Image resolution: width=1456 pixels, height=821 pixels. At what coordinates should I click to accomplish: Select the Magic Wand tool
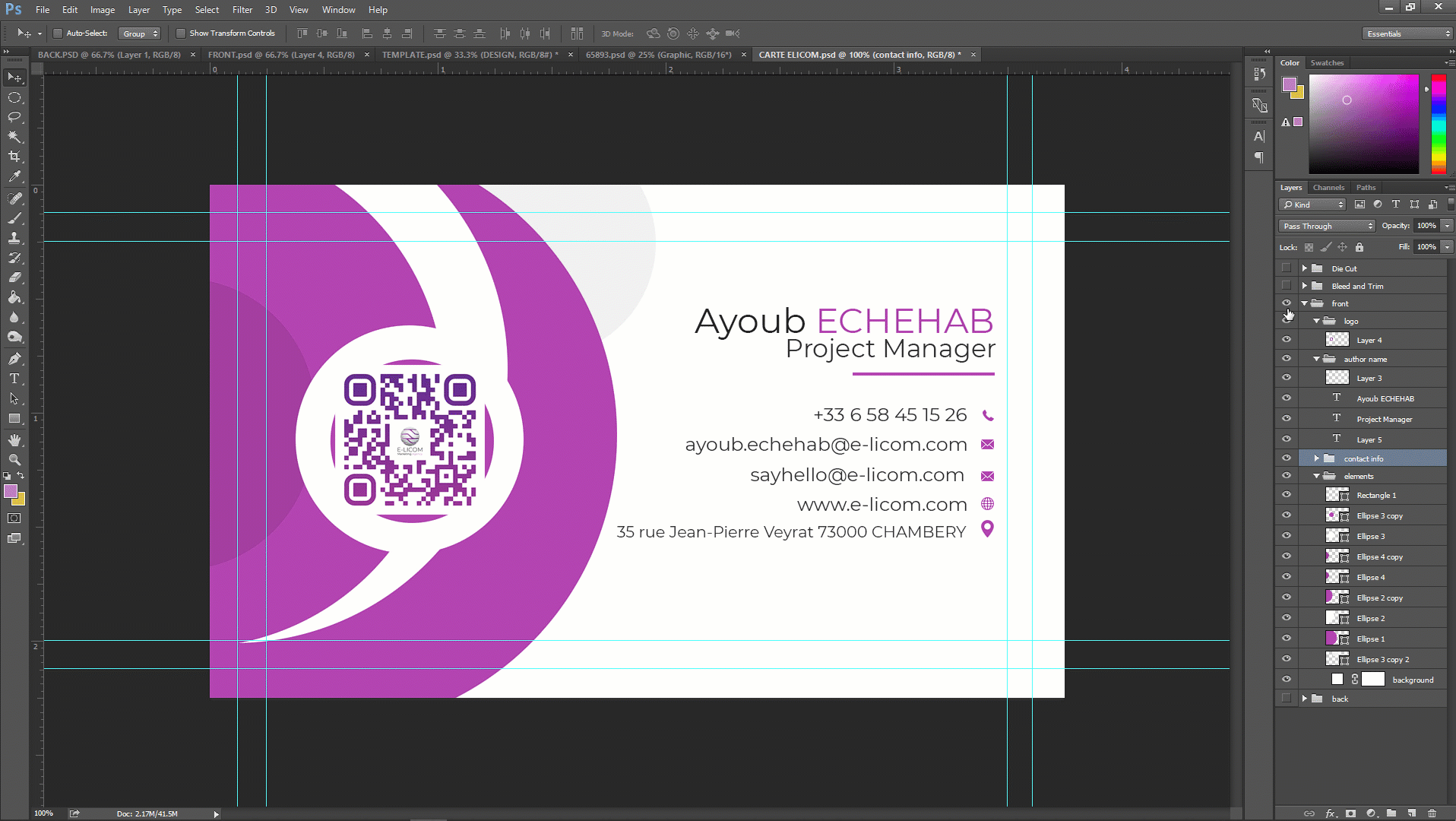[14, 137]
